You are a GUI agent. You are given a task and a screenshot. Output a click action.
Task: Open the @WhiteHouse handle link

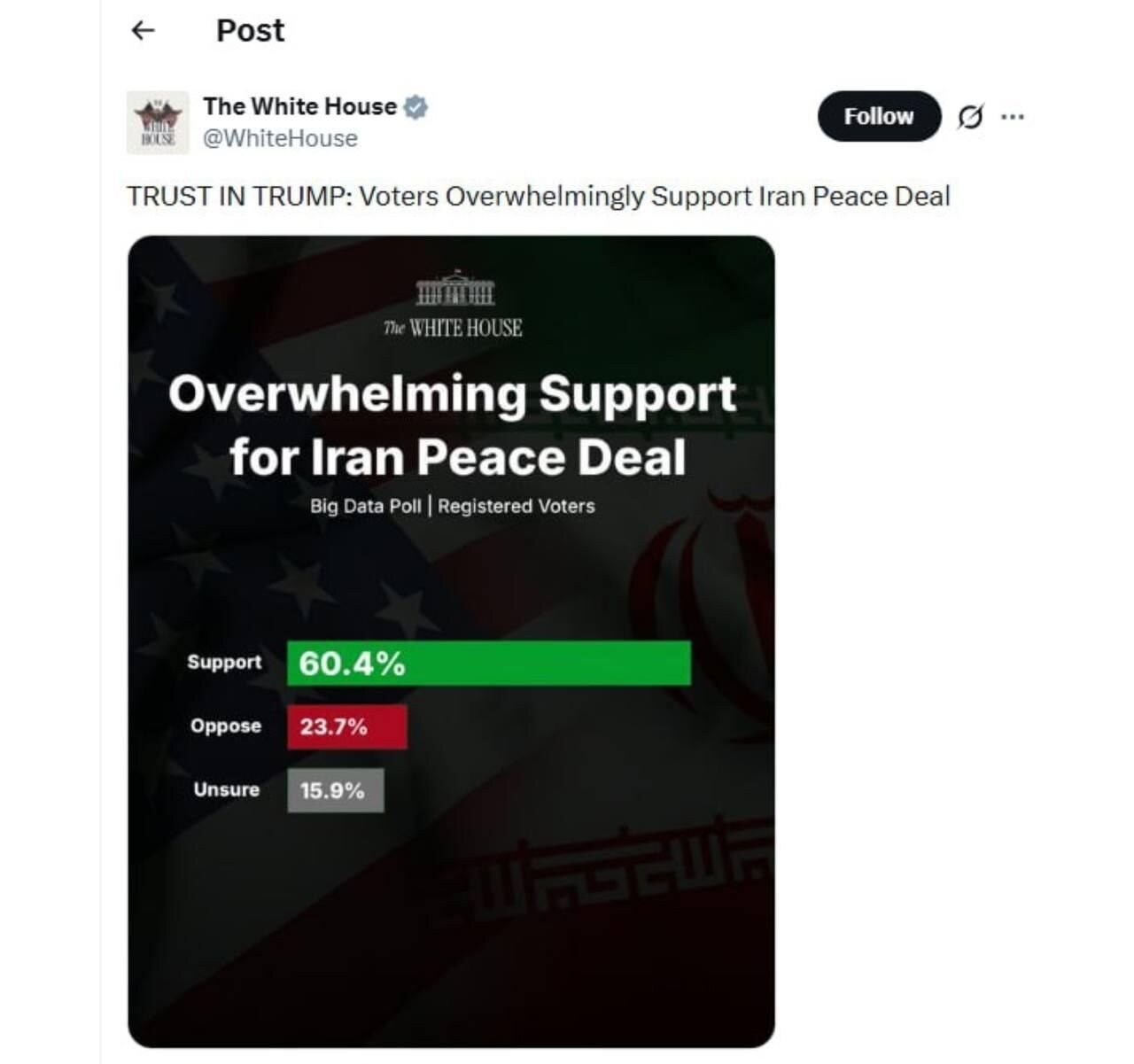point(280,138)
